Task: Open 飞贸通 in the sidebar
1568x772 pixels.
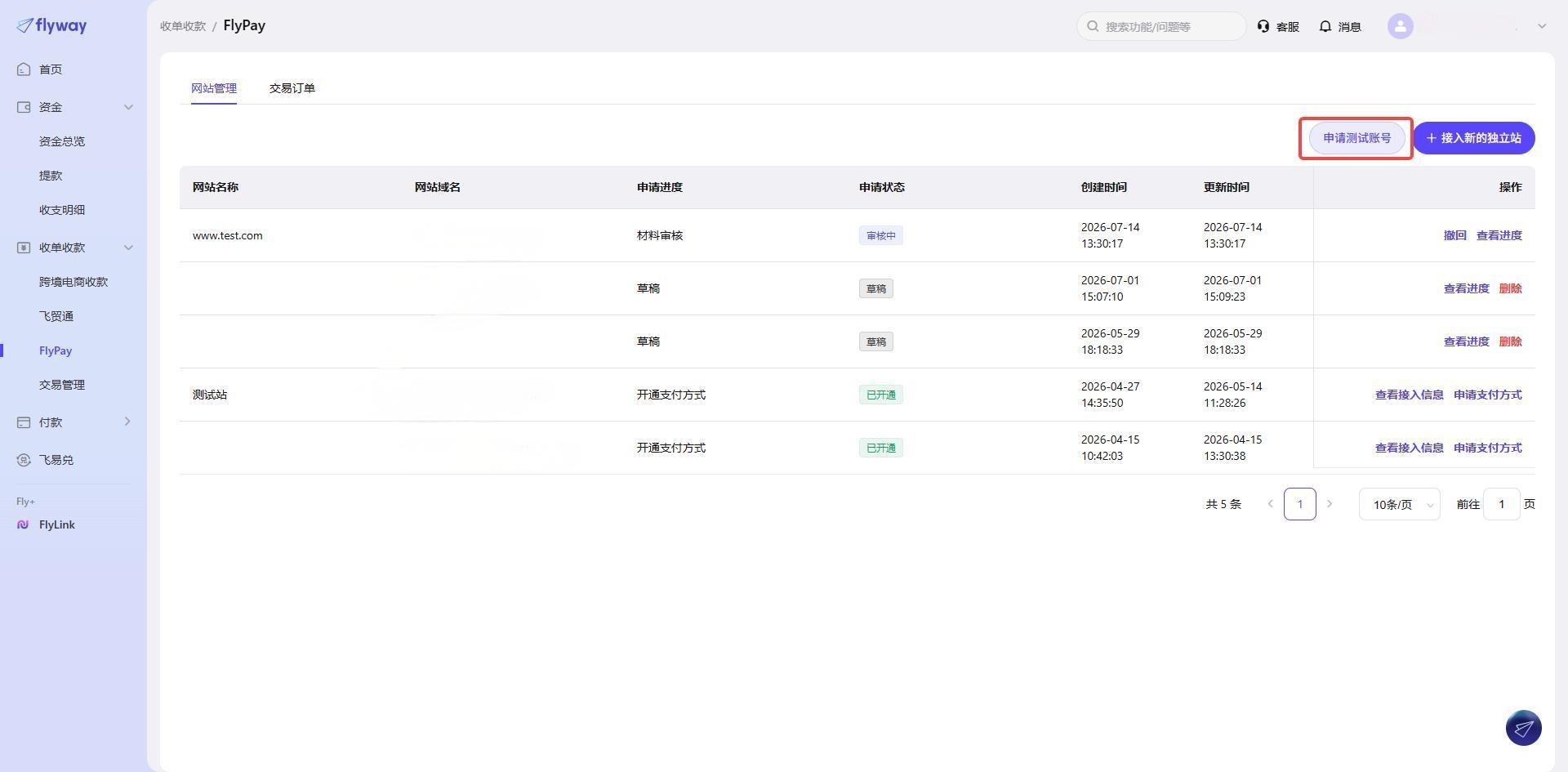Action: point(56,316)
